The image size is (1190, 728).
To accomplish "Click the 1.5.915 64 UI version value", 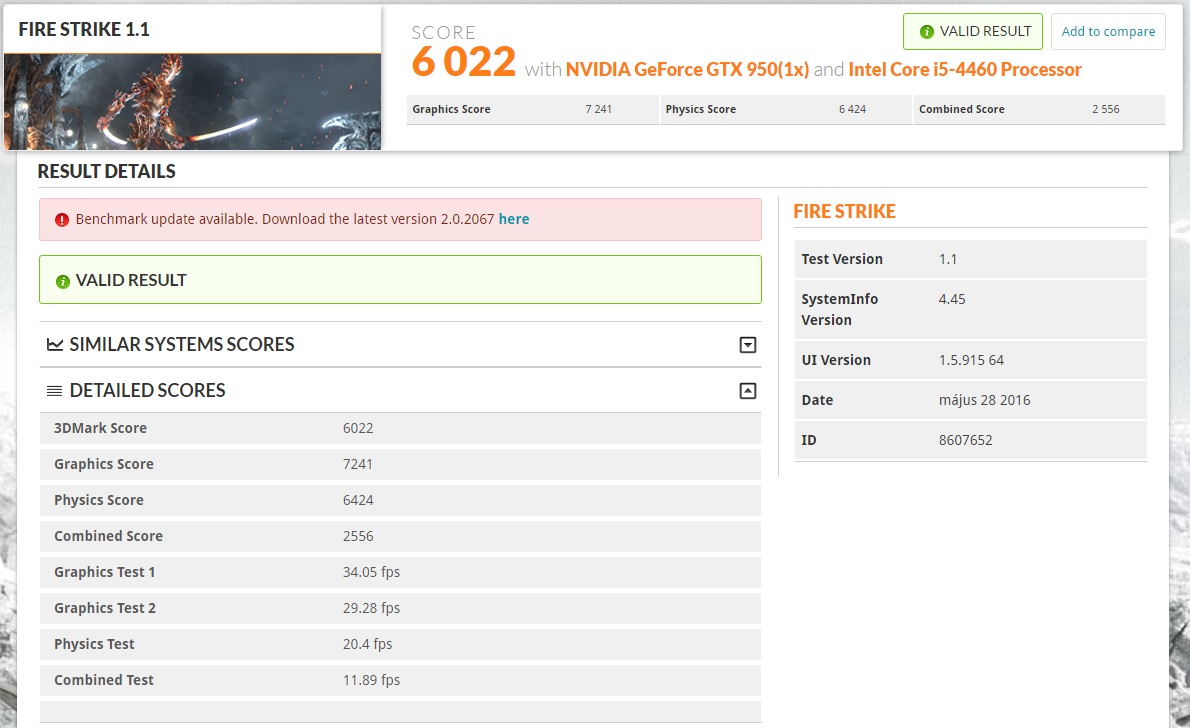I will tap(971, 360).
